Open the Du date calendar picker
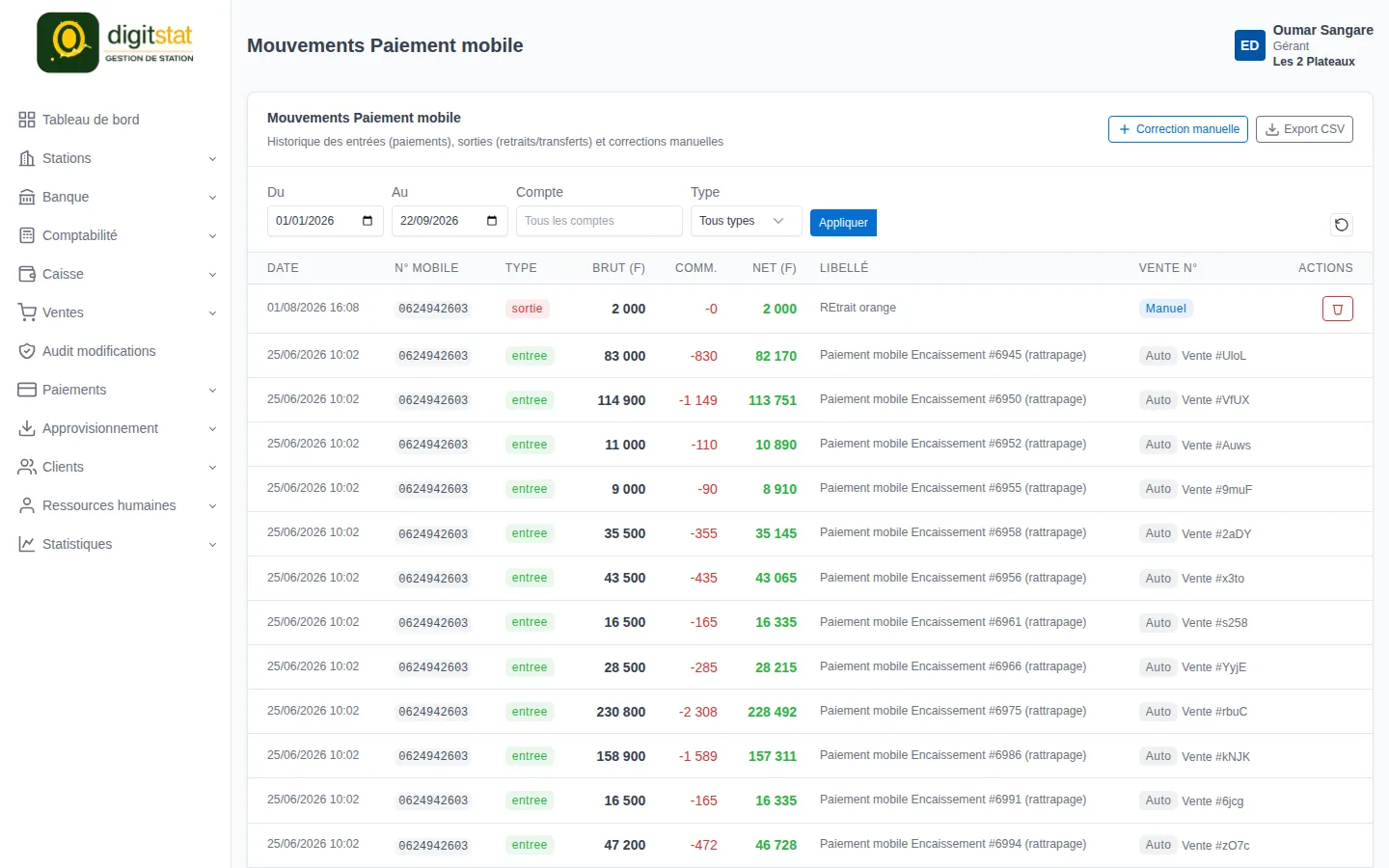 tap(368, 221)
